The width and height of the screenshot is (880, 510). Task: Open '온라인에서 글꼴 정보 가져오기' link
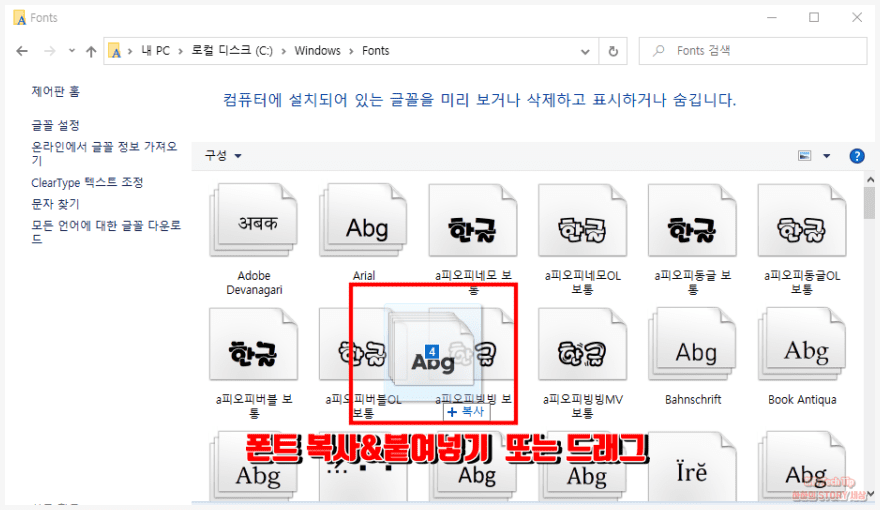[104, 153]
